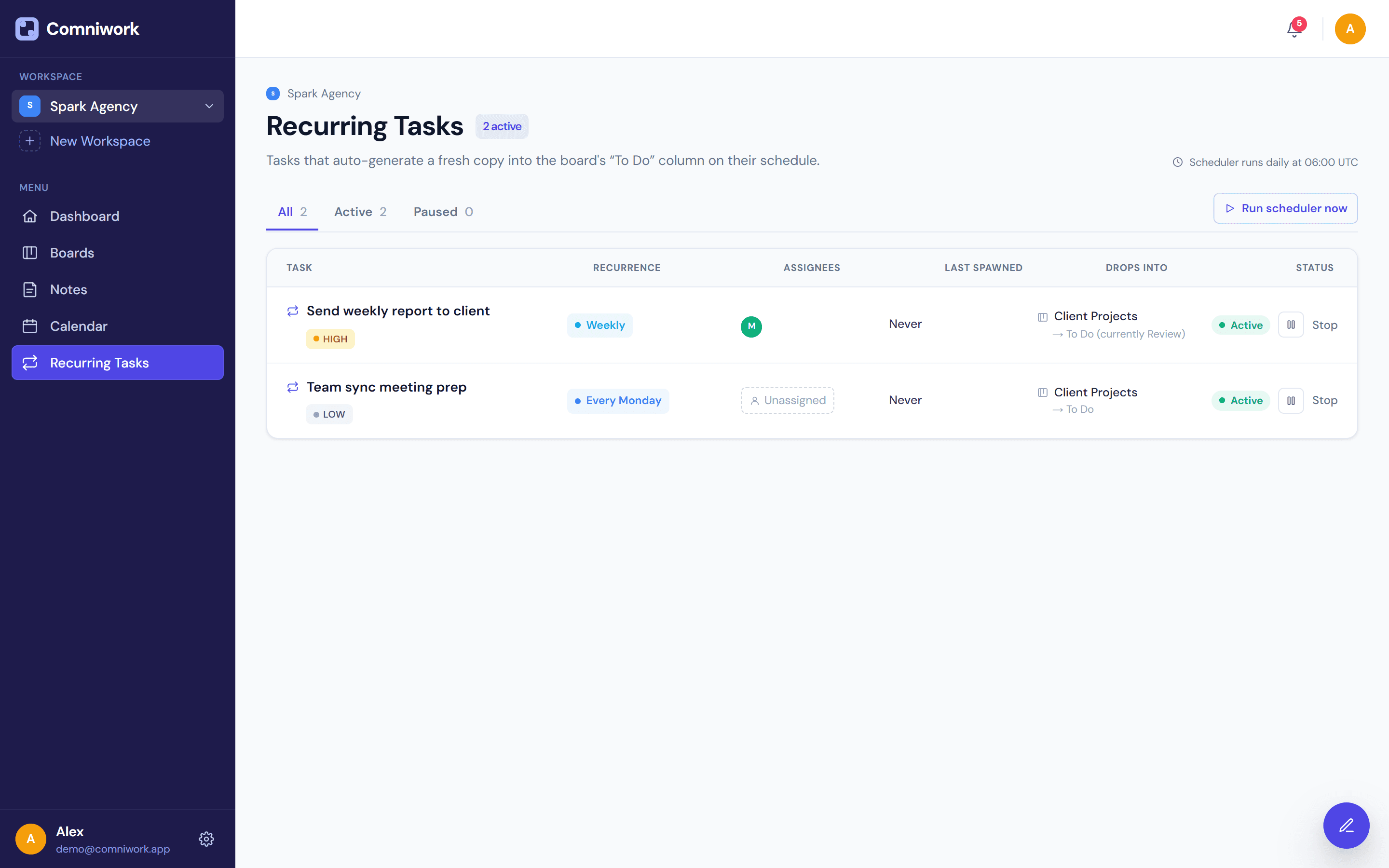Click demo@comniwork.app email
1389x868 pixels.
(112, 849)
